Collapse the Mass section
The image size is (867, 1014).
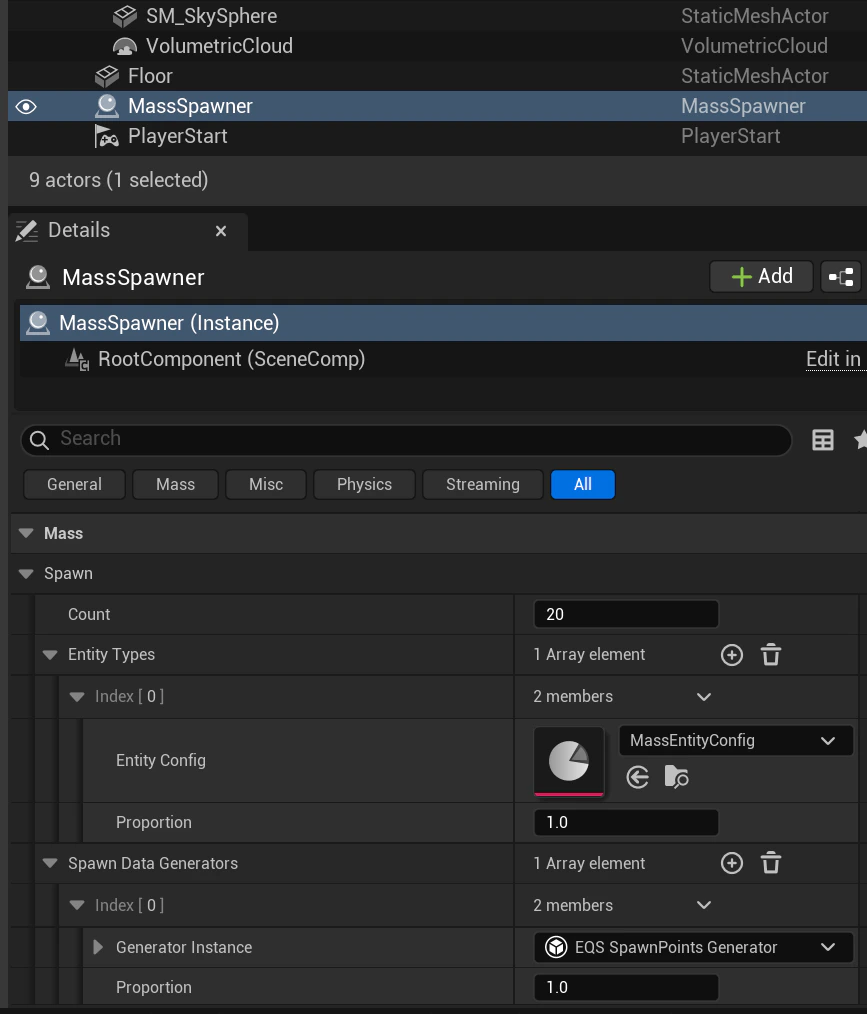[26, 534]
